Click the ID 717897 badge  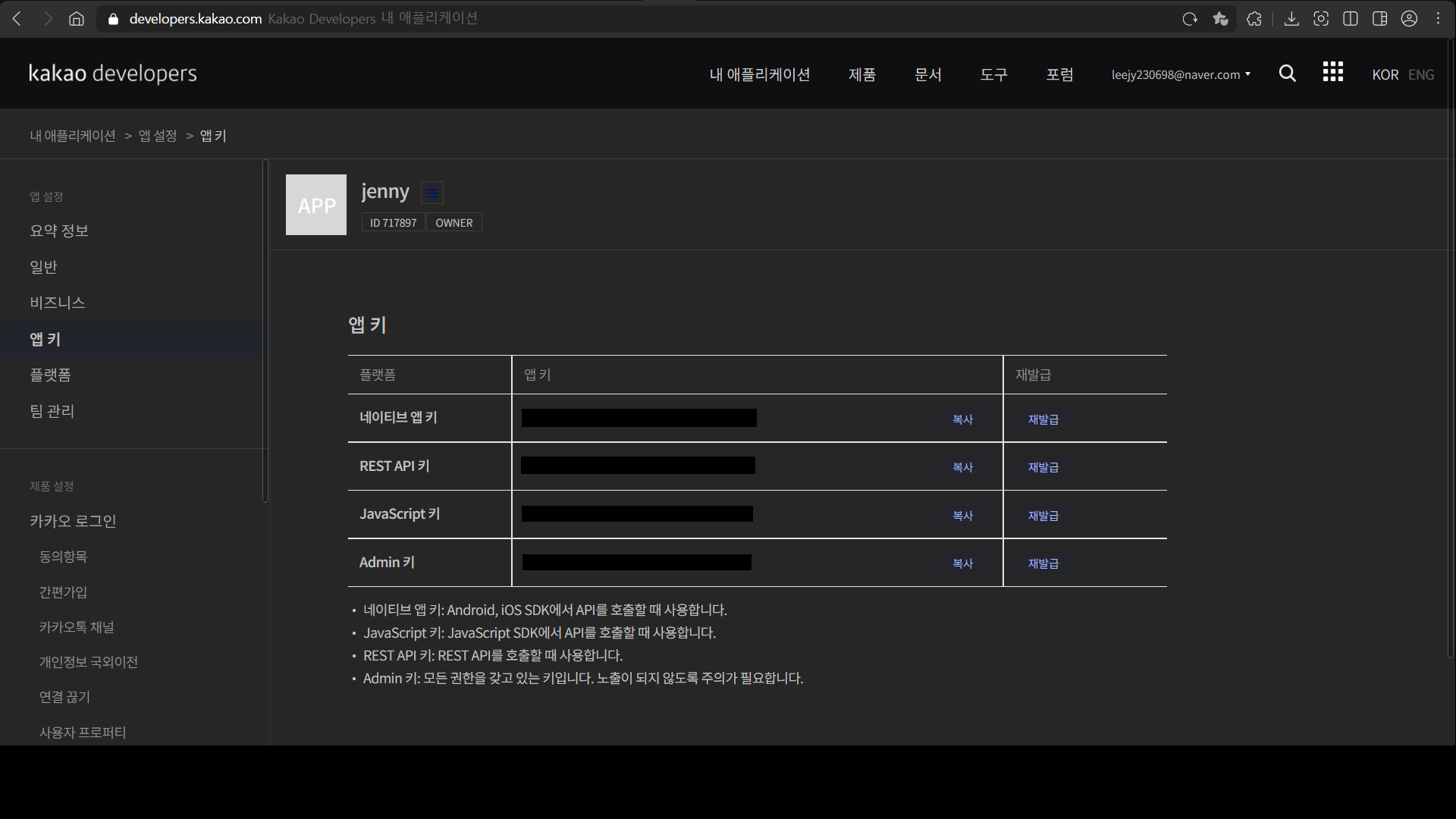[x=394, y=223]
